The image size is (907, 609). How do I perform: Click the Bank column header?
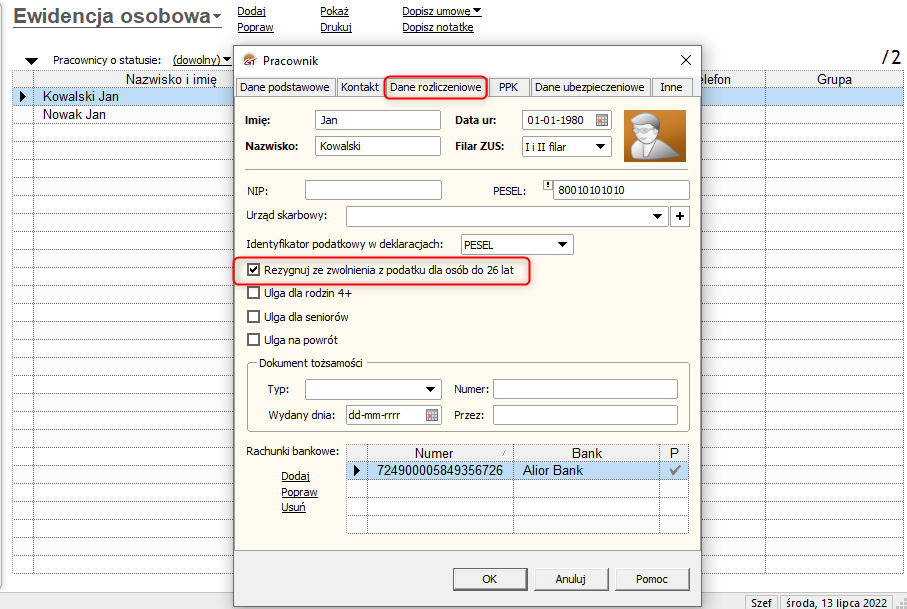coord(587,453)
